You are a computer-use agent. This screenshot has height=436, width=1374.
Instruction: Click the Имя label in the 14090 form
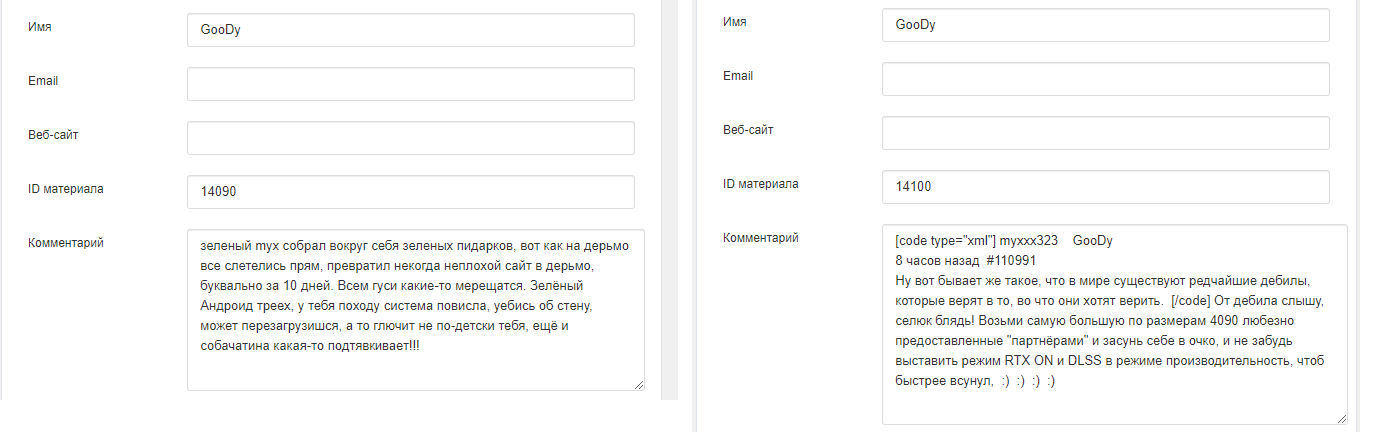point(40,26)
